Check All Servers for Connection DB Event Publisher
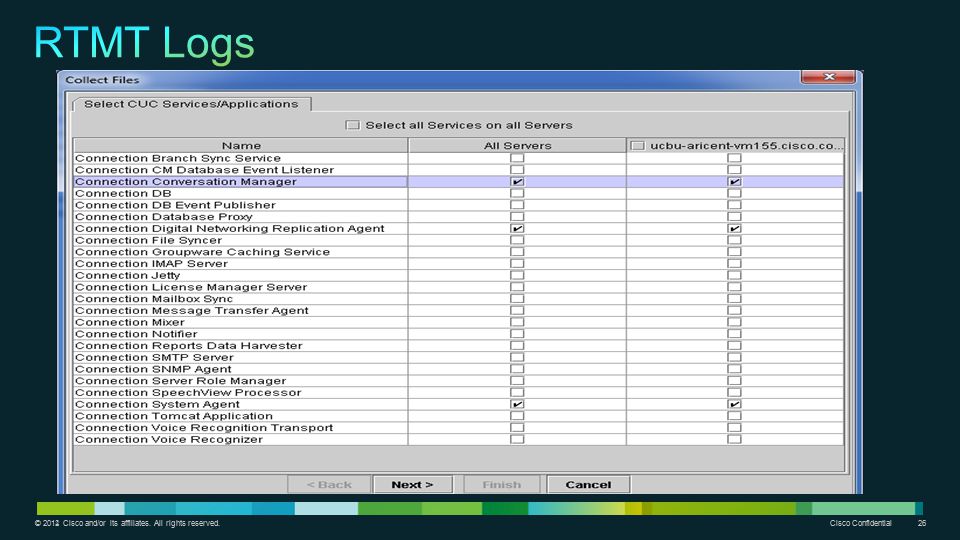Image resolution: width=960 pixels, height=540 pixels. [x=517, y=204]
